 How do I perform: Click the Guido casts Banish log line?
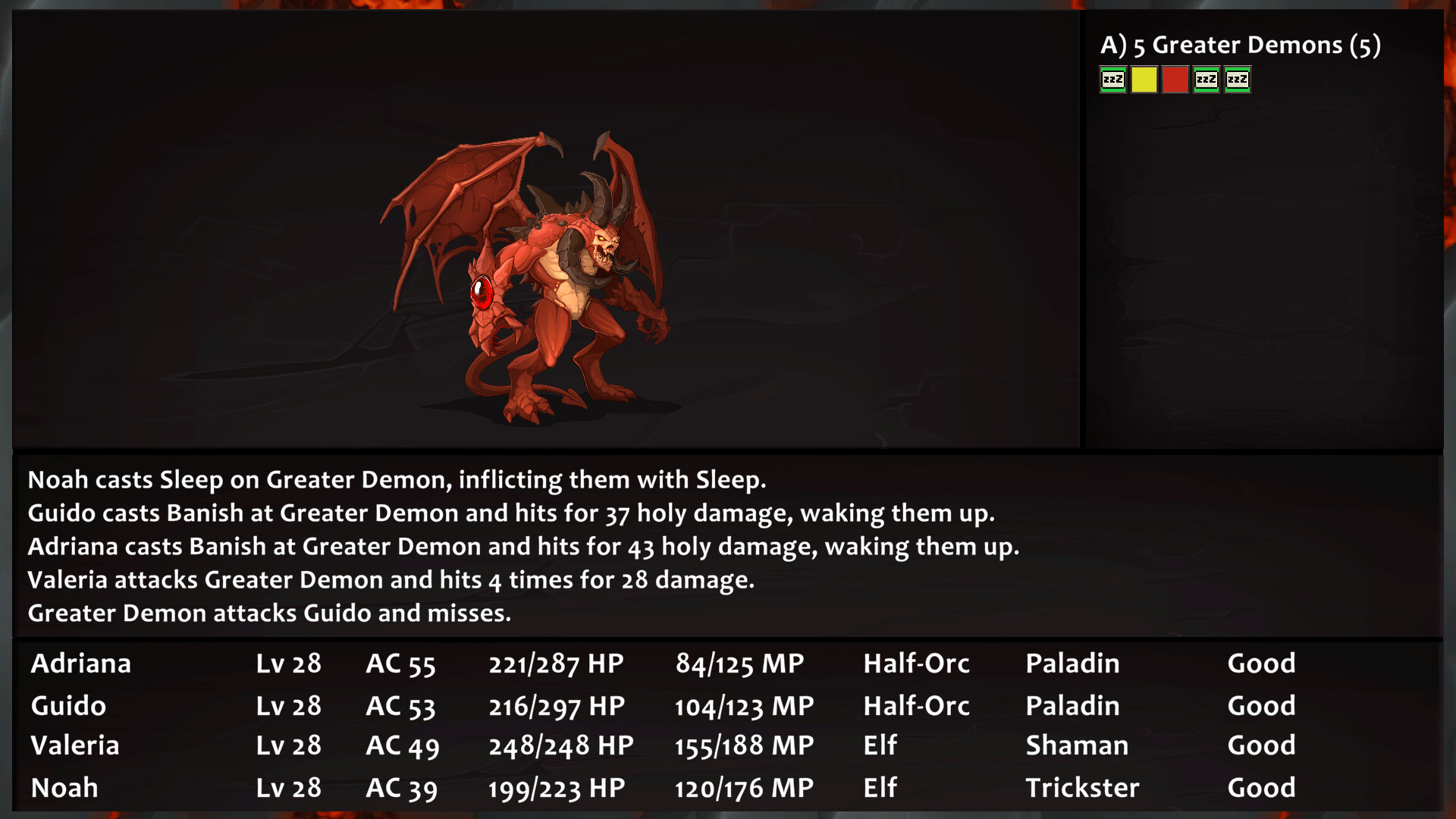coord(511,513)
